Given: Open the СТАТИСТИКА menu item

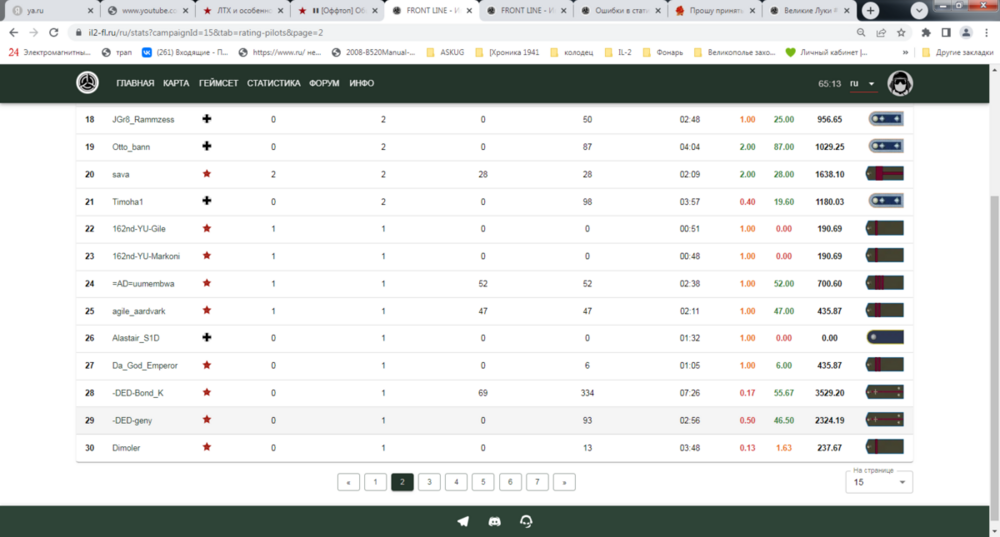Looking at the screenshot, I should (273, 83).
